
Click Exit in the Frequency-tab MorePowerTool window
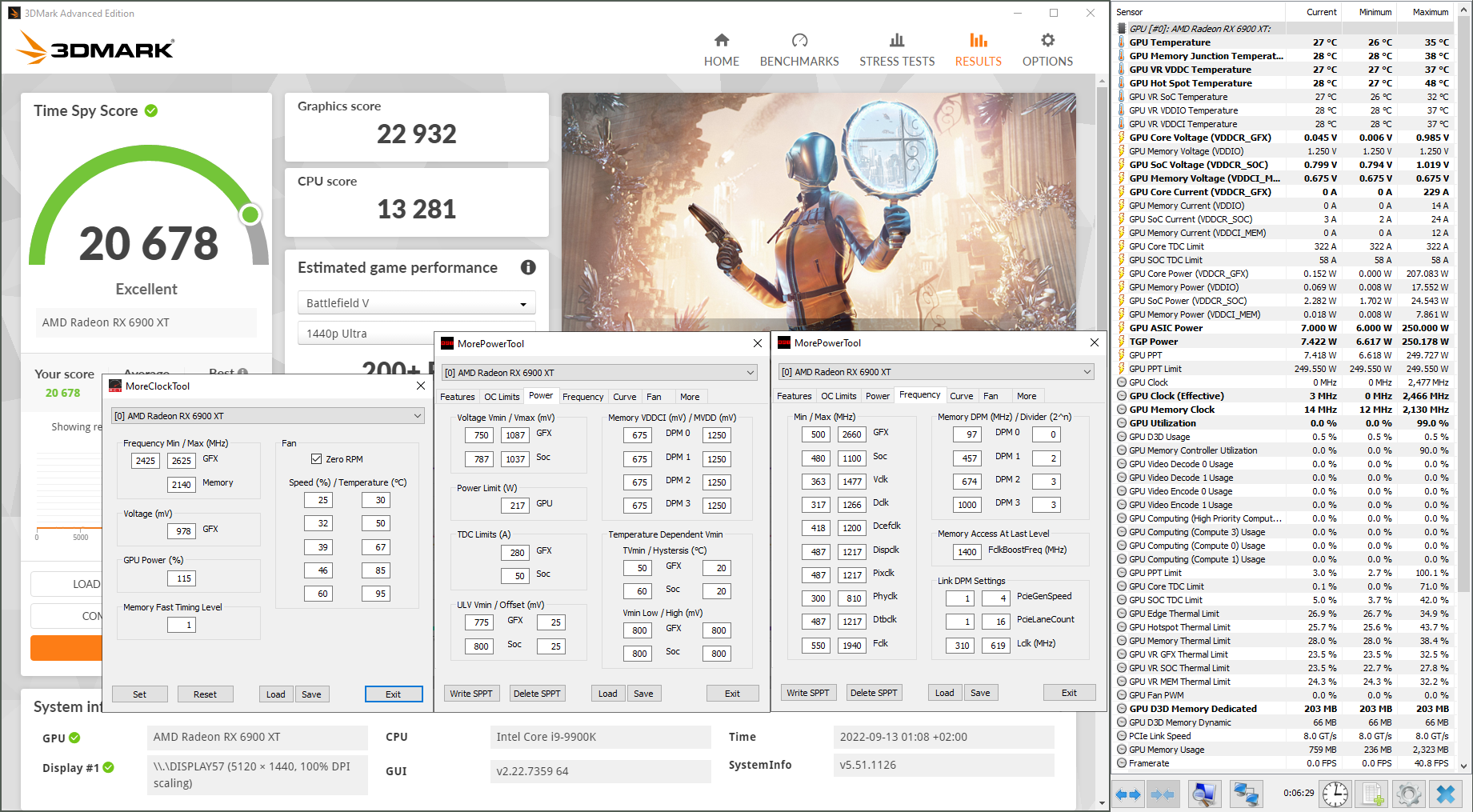pos(1069,693)
